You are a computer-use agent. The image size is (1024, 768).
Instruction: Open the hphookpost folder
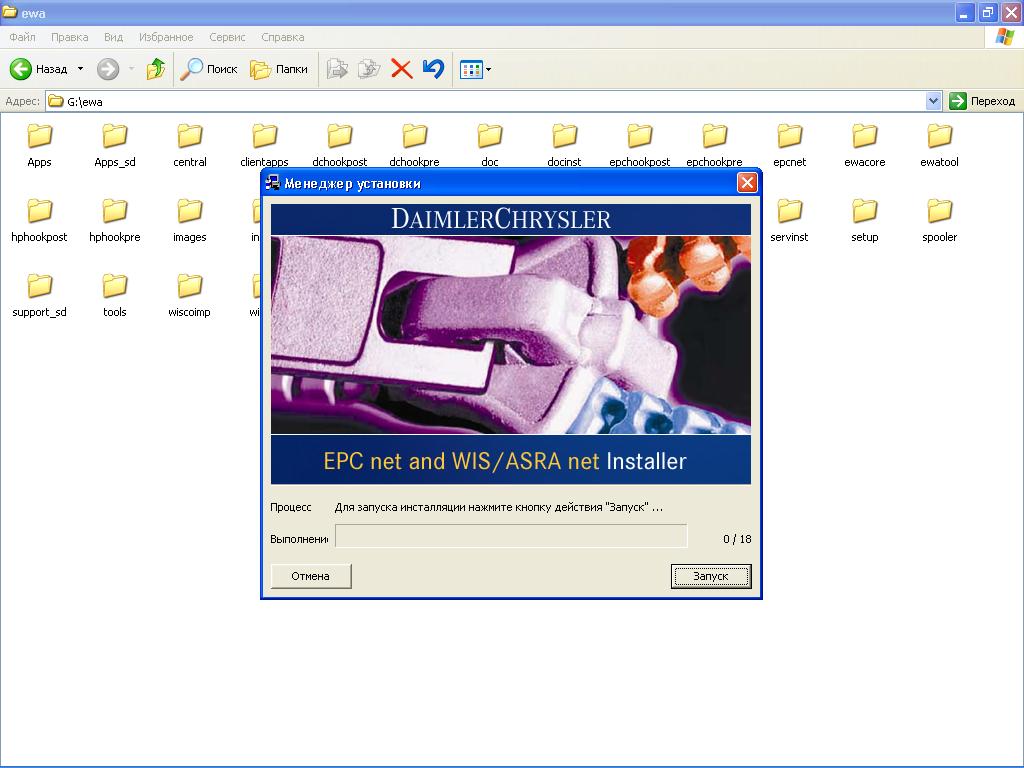[x=39, y=220]
